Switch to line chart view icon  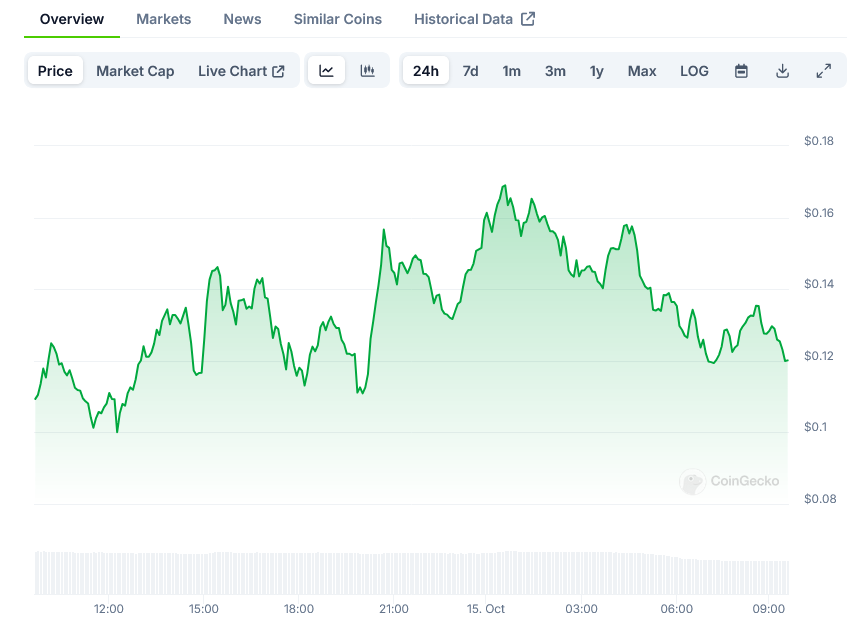pos(326,71)
